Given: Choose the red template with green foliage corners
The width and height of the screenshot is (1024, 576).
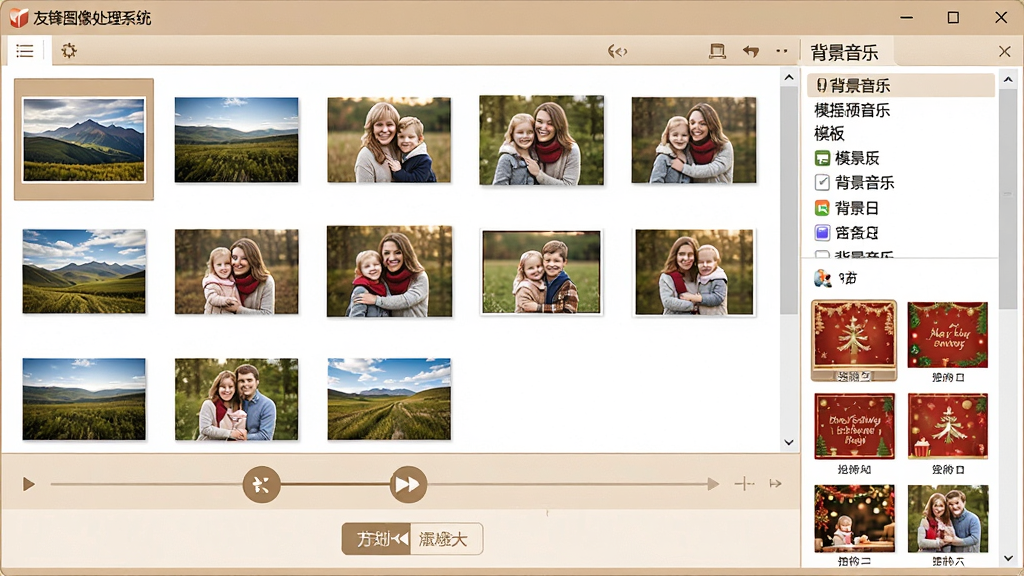Looking at the screenshot, I should tap(948, 335).
